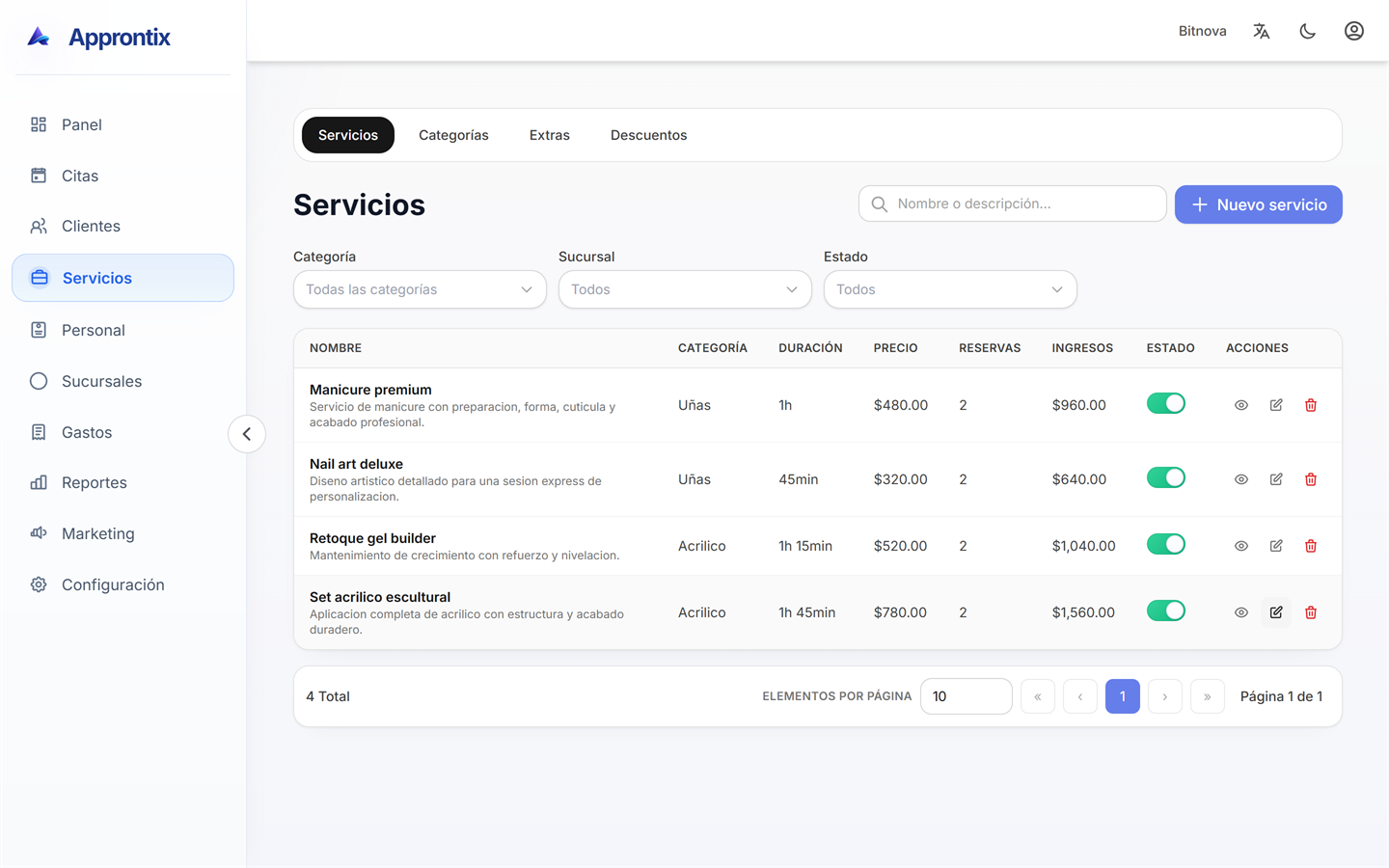Disable Set acrilico escultural status toggle
The height and width of the screenshot is (868, 1389).
click(x=1165, y=611)
